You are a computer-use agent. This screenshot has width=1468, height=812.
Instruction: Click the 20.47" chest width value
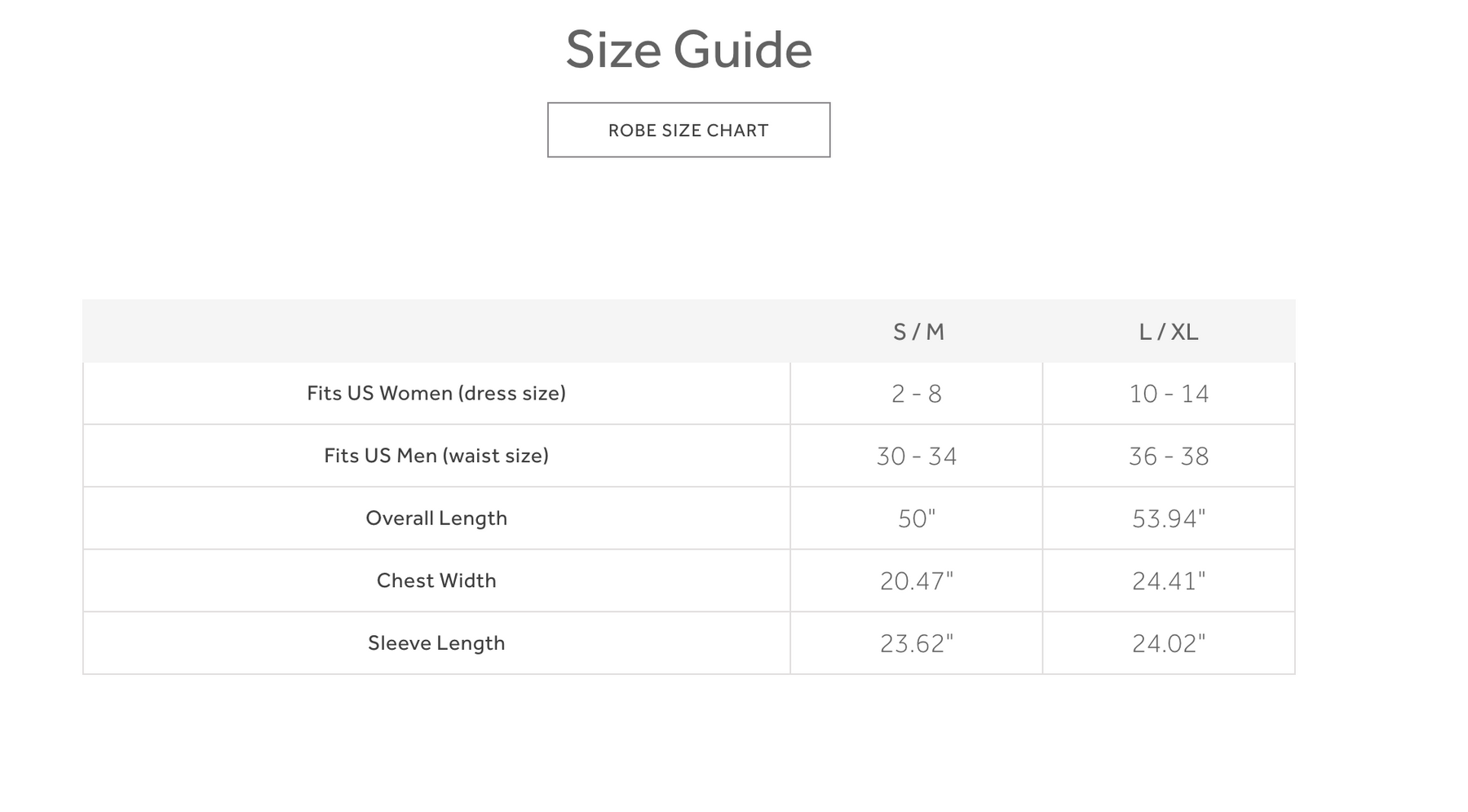coord(917,581)
